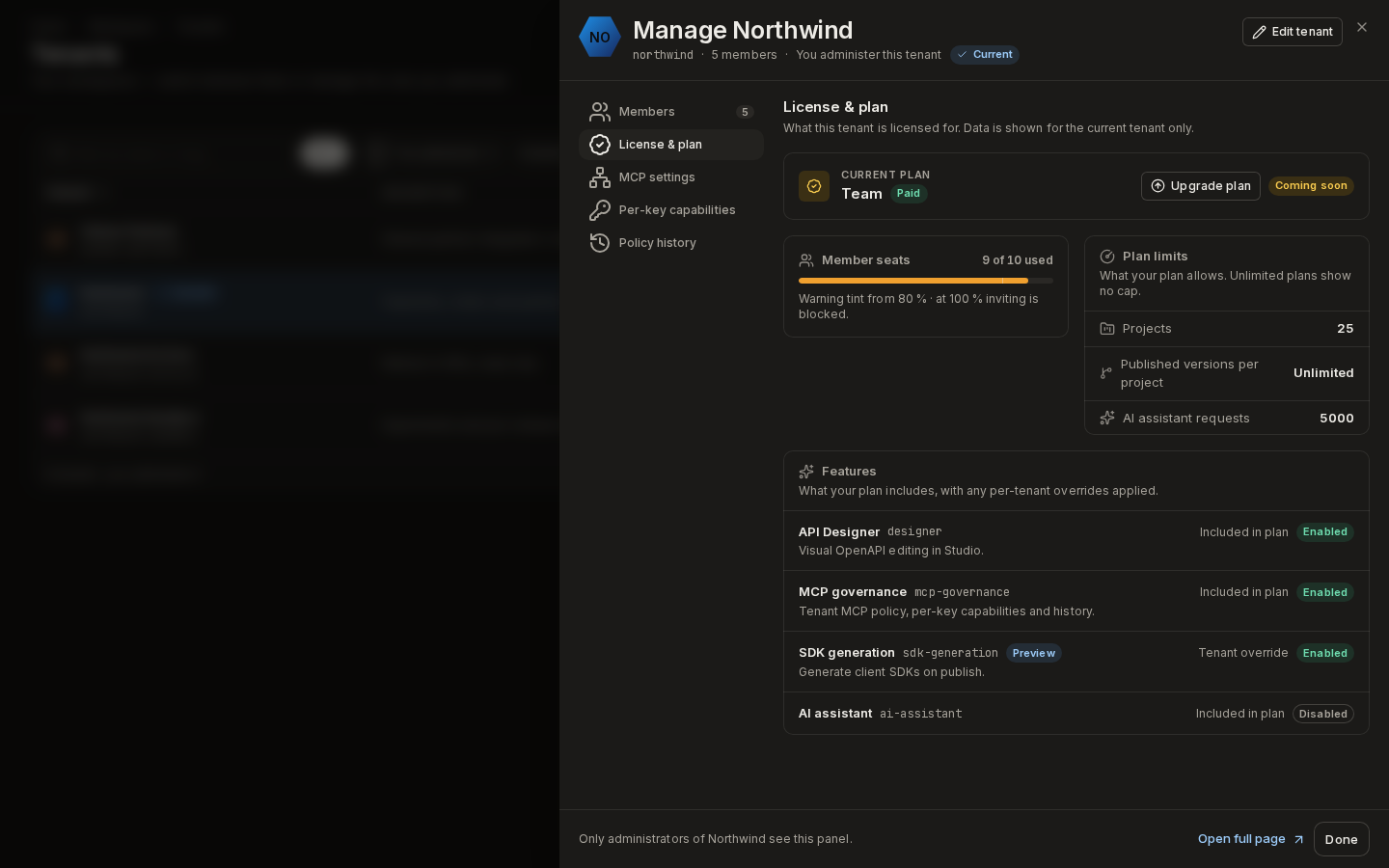Click the Published versions branch icon
The image size is (1389, 868).
click(1106, 373)
